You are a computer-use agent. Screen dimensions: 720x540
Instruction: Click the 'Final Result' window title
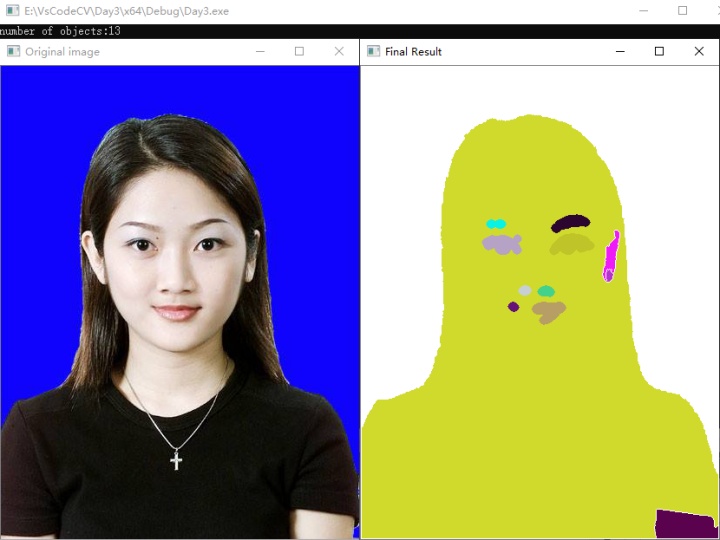(413, 51)
